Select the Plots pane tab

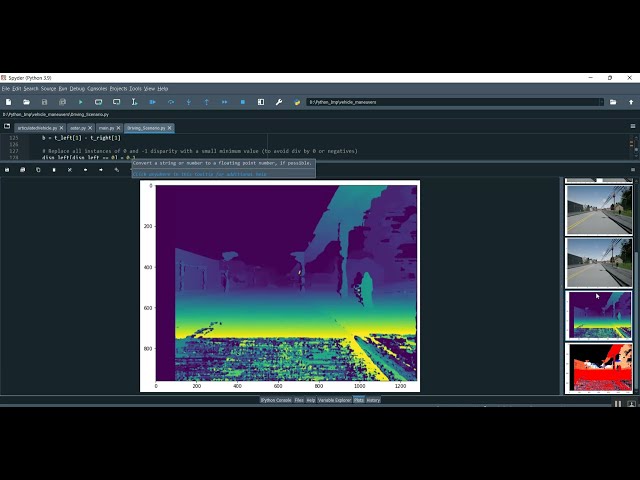click(x=359, y=400)
